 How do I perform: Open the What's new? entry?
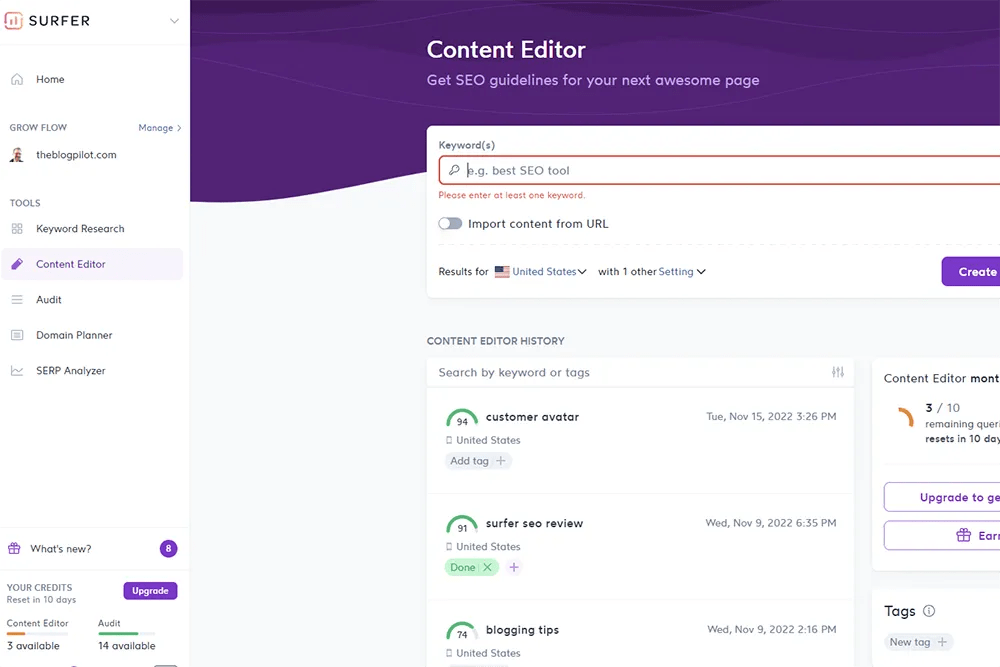61,548
